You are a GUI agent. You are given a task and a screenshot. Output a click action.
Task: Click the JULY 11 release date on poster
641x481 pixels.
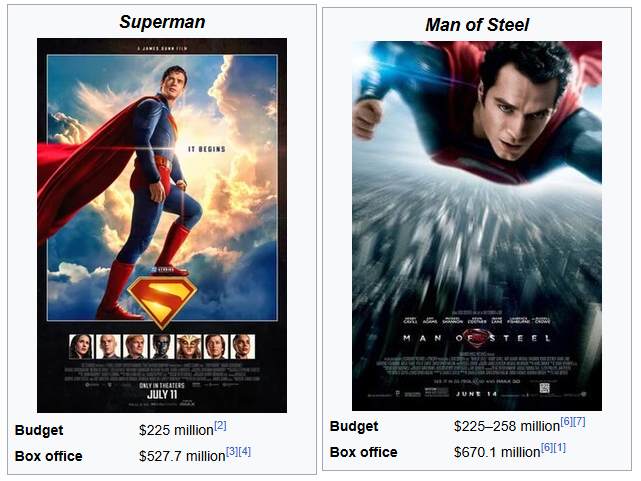point(162,394)
